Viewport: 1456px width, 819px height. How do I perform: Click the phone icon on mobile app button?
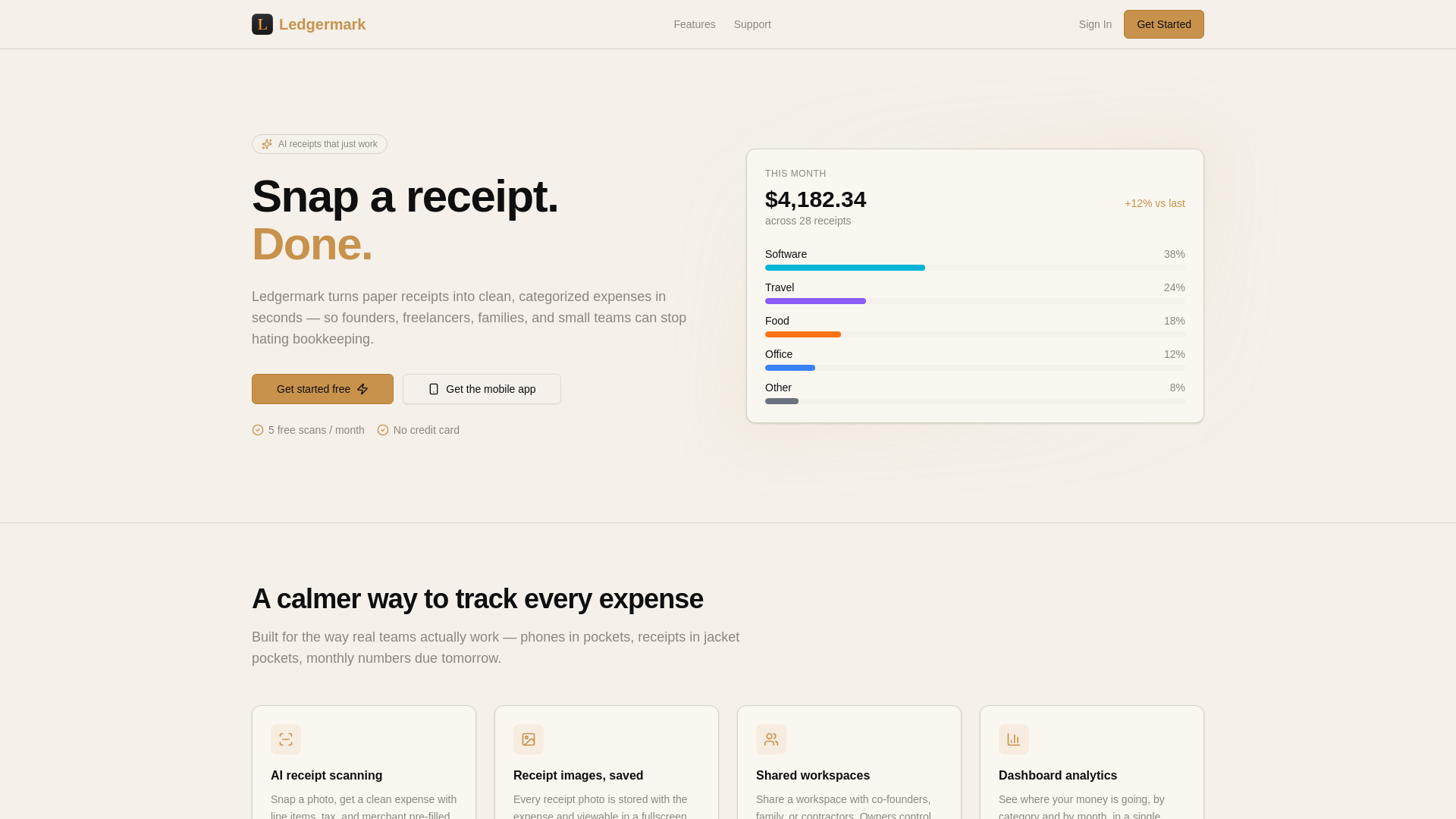tap(434, 389)
